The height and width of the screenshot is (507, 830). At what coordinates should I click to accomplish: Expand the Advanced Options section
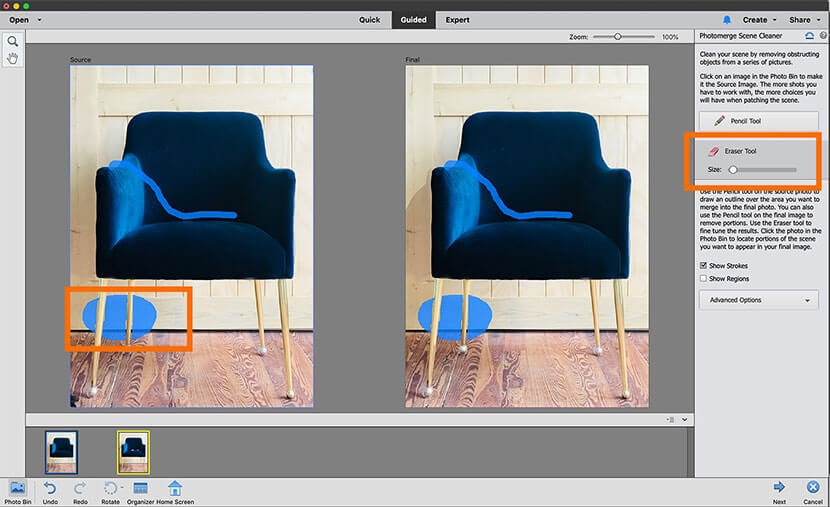pos(758,300)
